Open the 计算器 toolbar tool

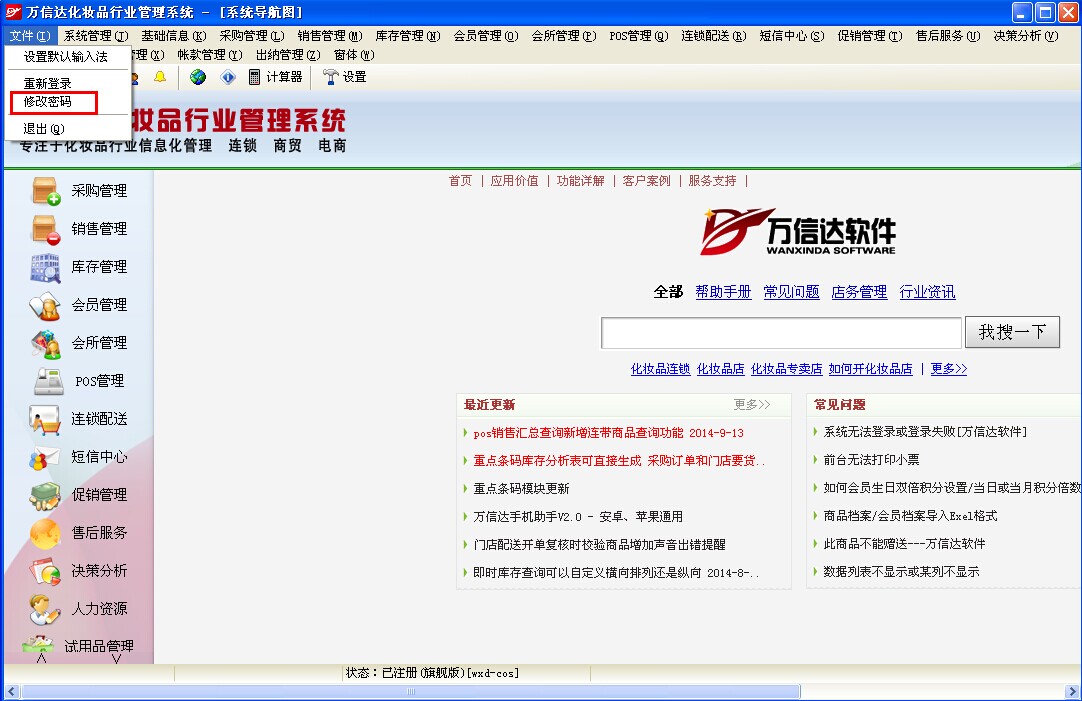[275, 77]
